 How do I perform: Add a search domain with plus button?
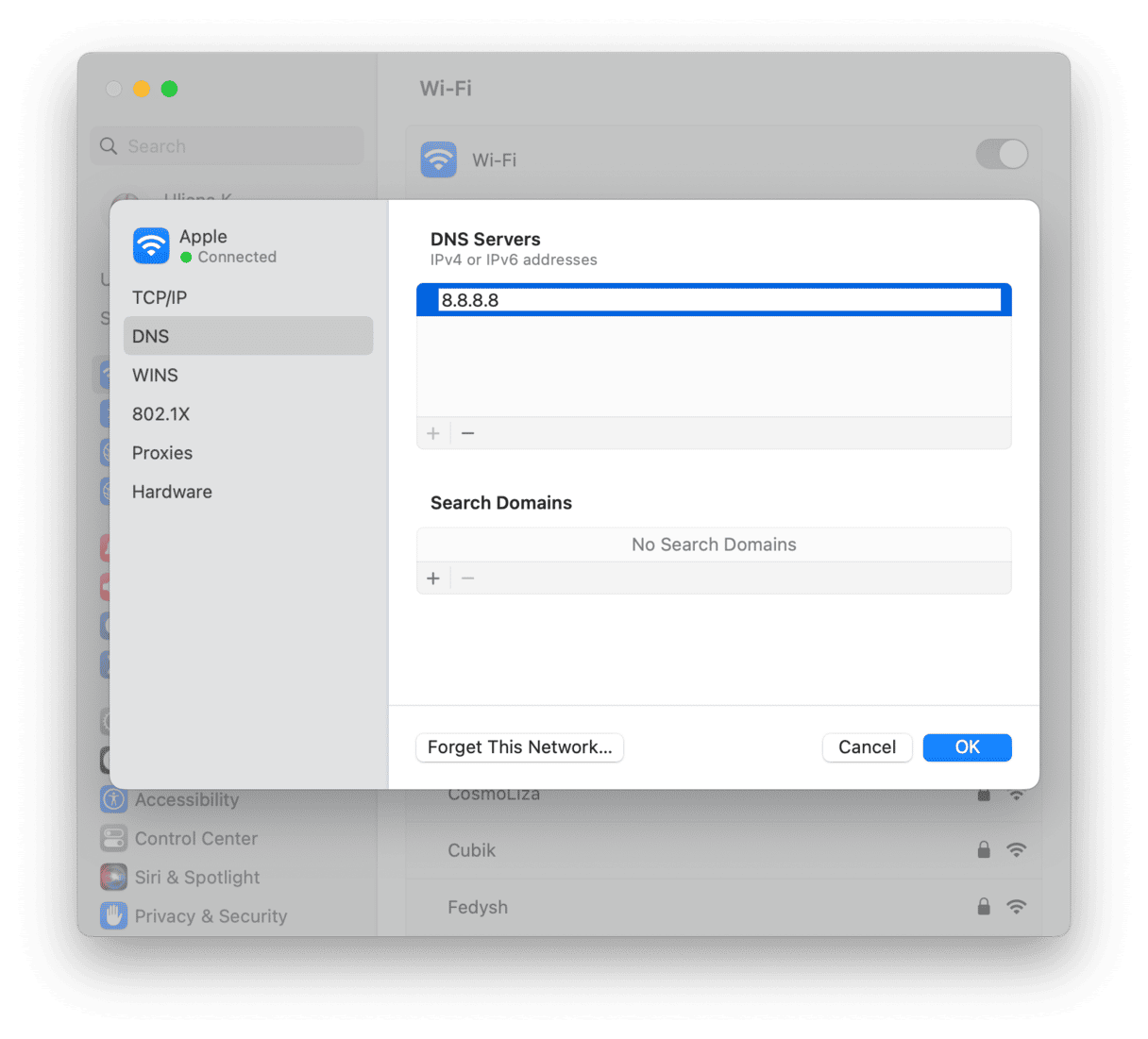coord(433,578)
